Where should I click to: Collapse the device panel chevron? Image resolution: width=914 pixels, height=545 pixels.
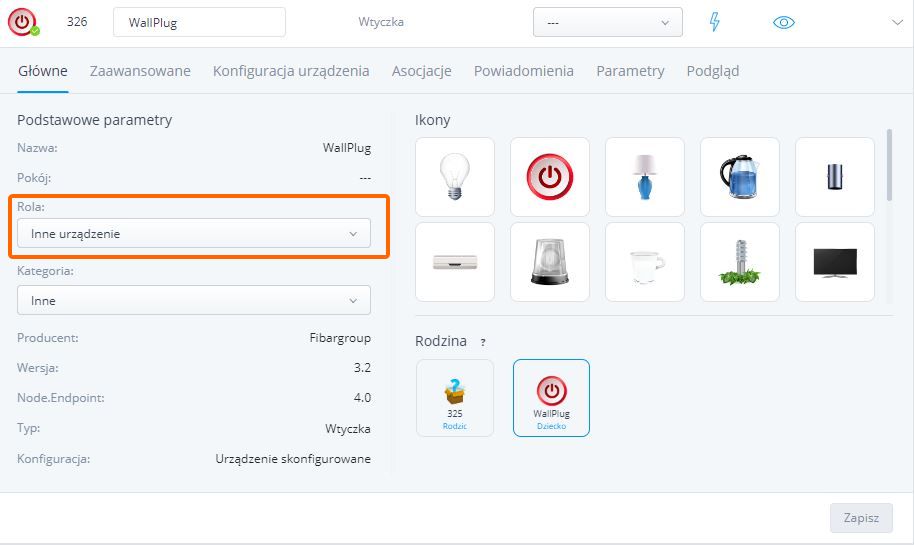895,22
